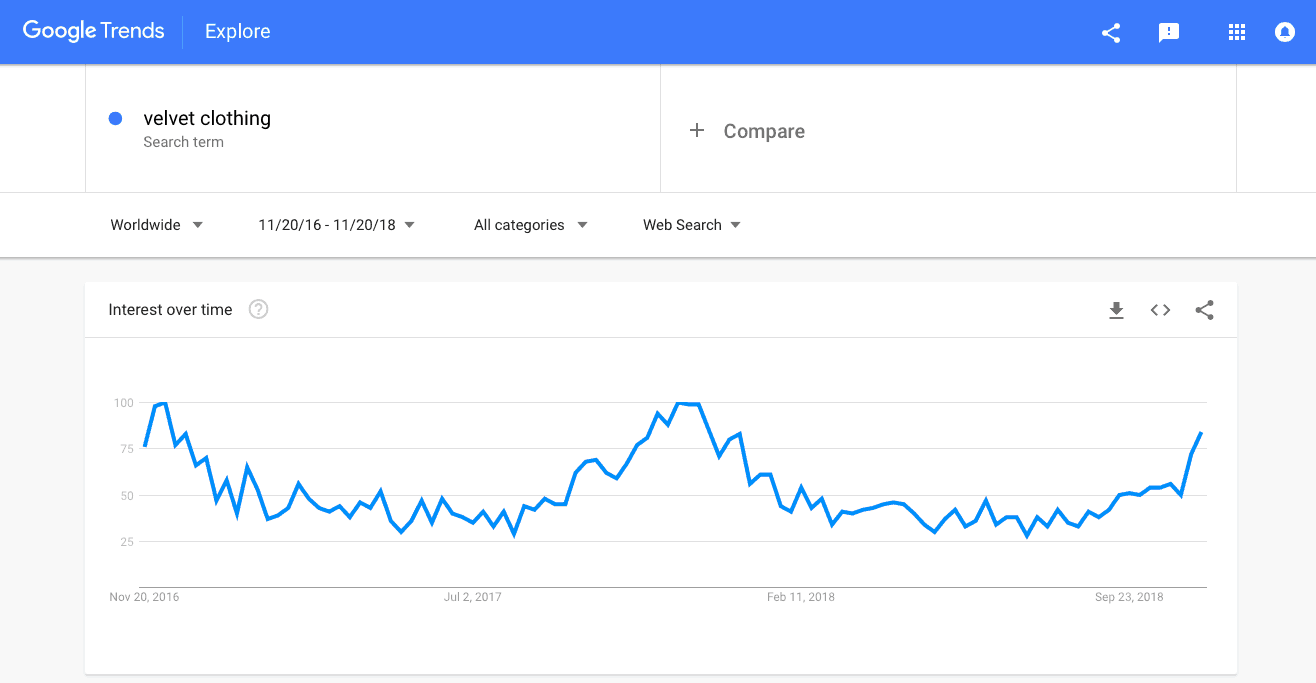Expand the All categories dropdown
The width and height of the screenshot is (1316, 683).
click(x=531, y=225)
